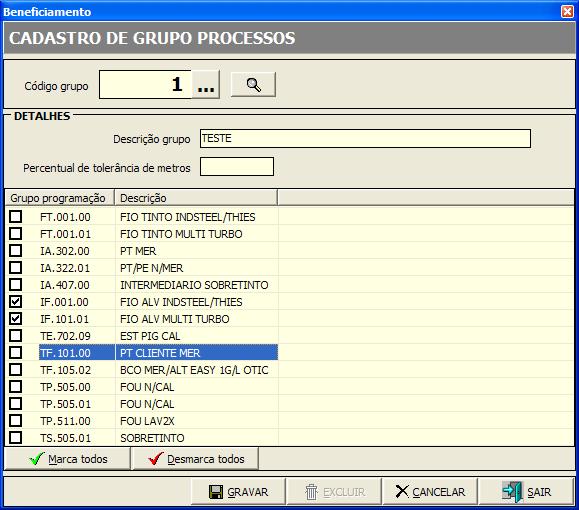Click the Código grupo number field
Viewport: 579px width, 510px height.
pyautogui.click(x=145, y=85)
